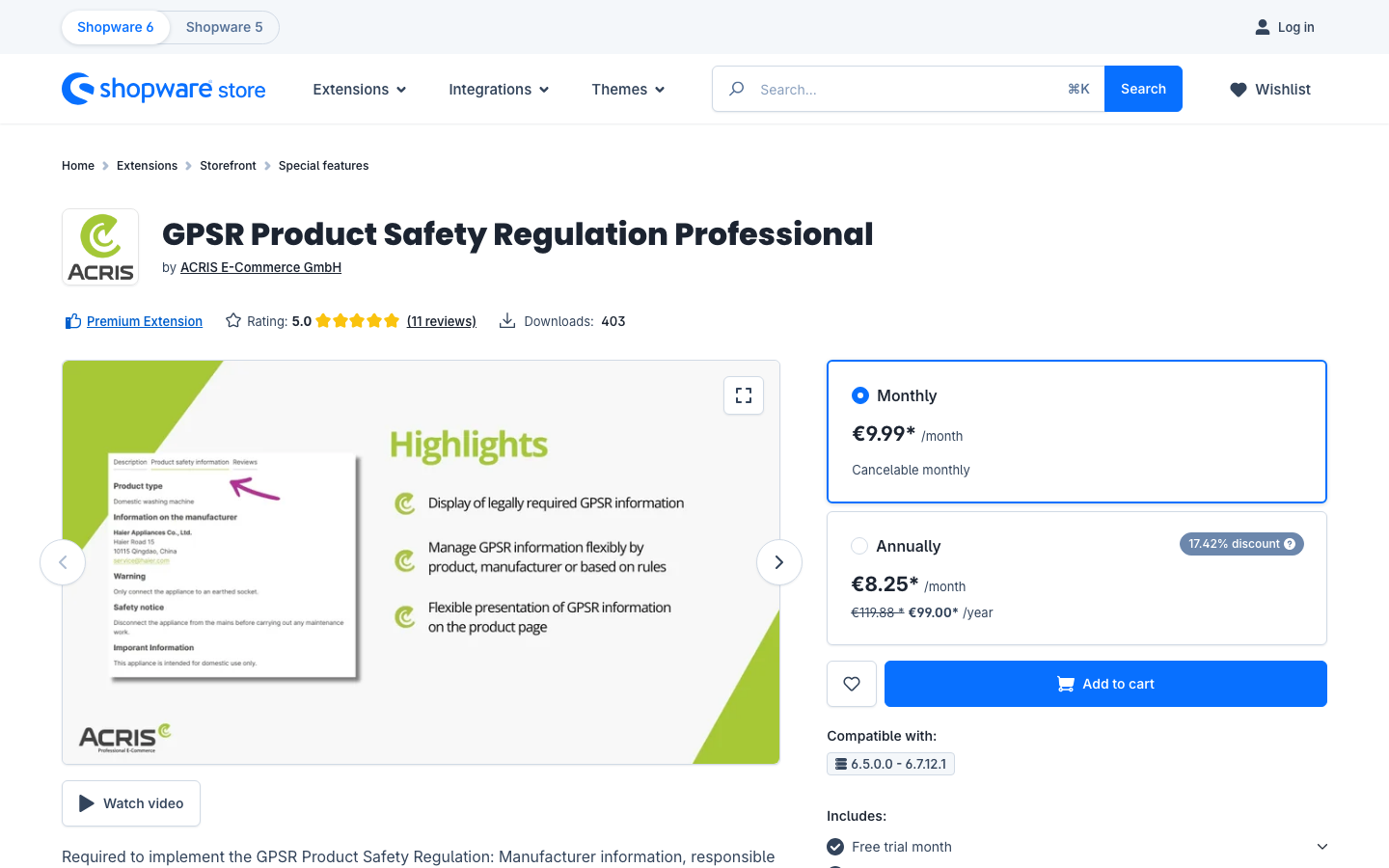The width and height of the screenshot is (1389, 868).
Task: Click the €9.99* monthly price
Action: pyautogui.click(x=884, y=434)
